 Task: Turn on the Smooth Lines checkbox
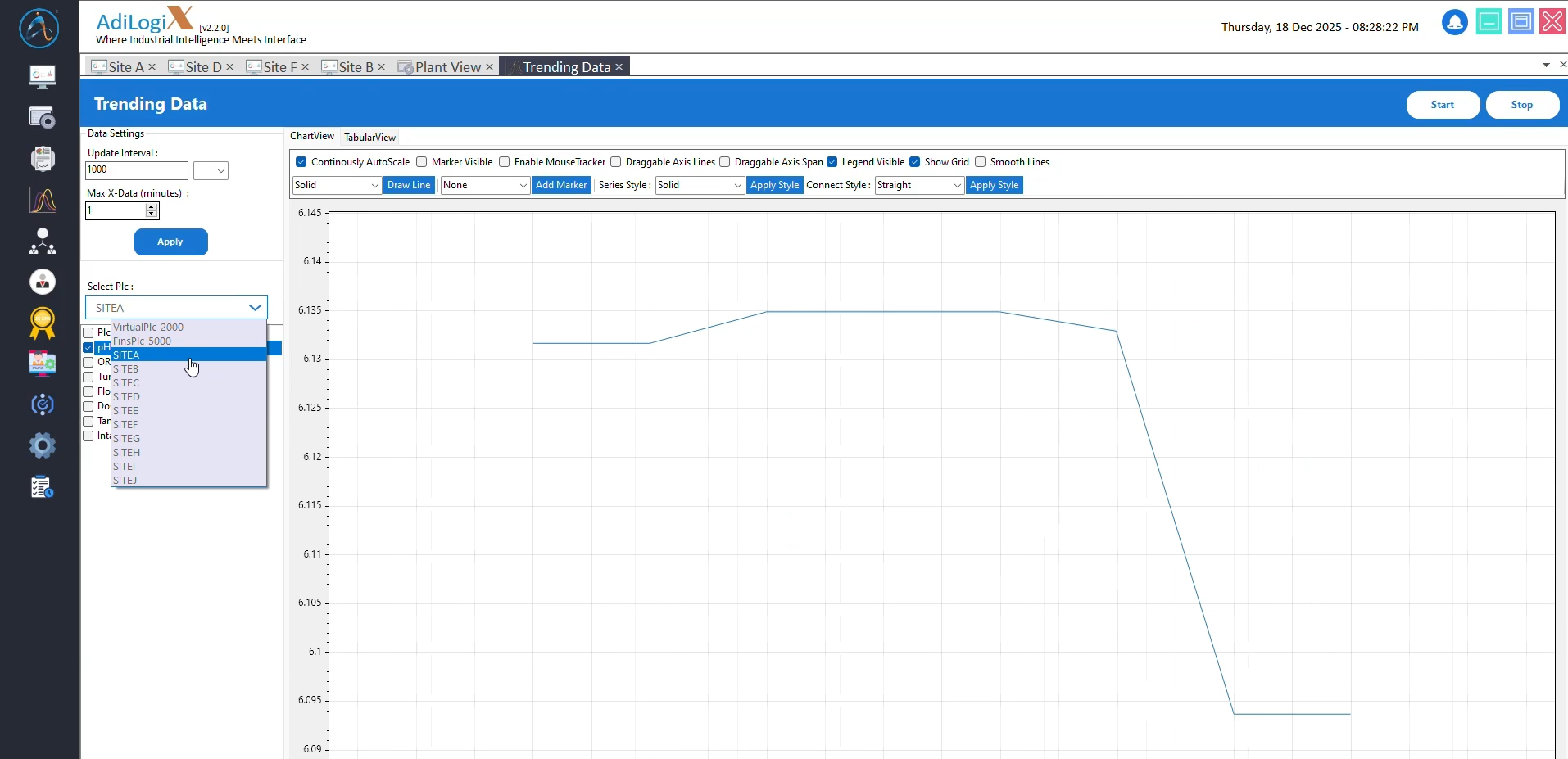pyautogui.click(x=980, y=162)
